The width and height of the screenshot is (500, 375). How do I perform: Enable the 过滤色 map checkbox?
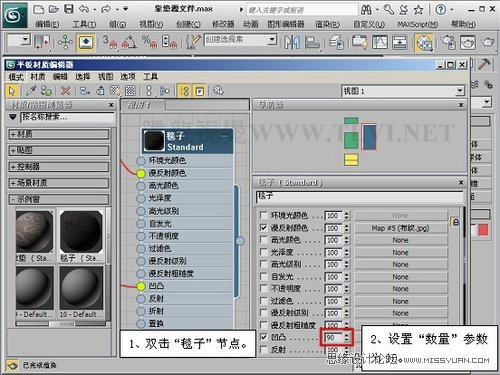pos(264,301)
